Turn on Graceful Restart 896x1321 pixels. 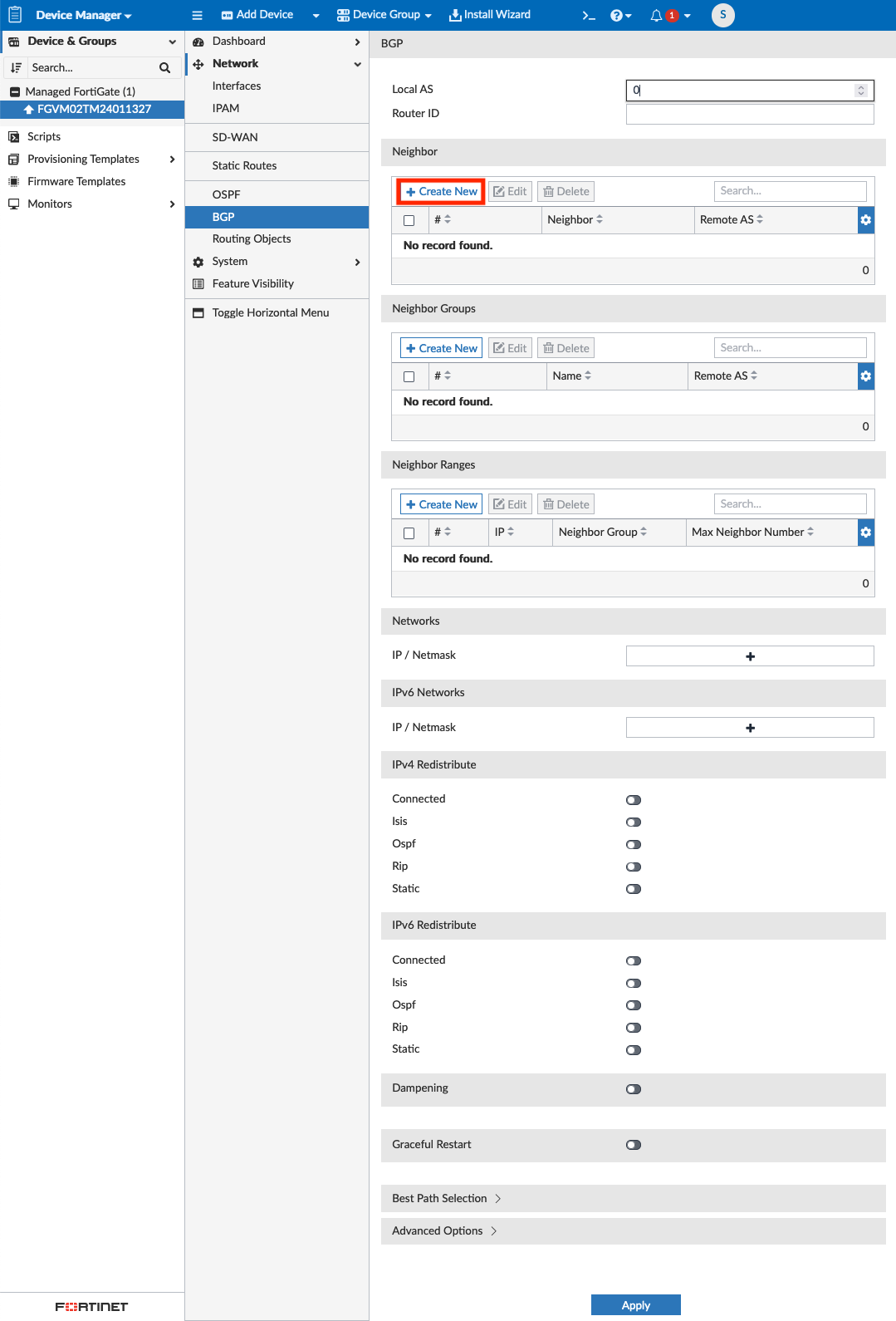(x=634, y=1145)
